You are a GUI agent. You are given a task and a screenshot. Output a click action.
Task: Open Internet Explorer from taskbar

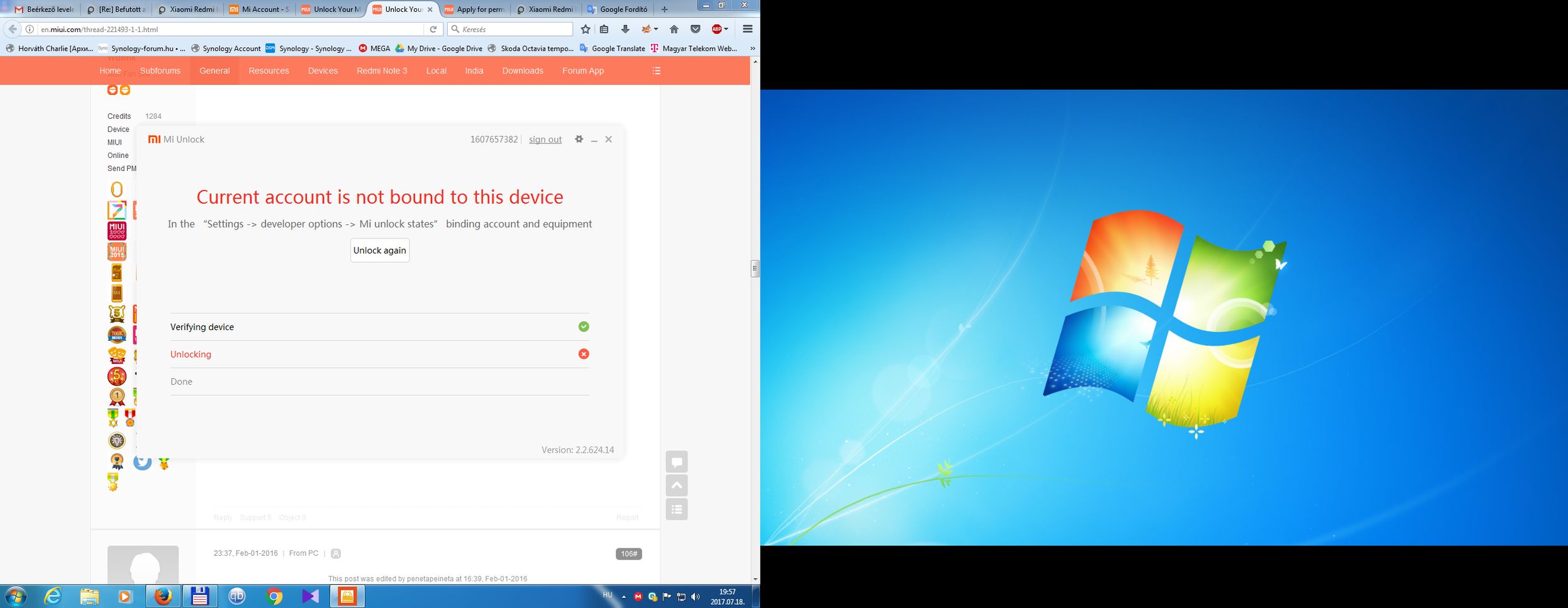53,596
